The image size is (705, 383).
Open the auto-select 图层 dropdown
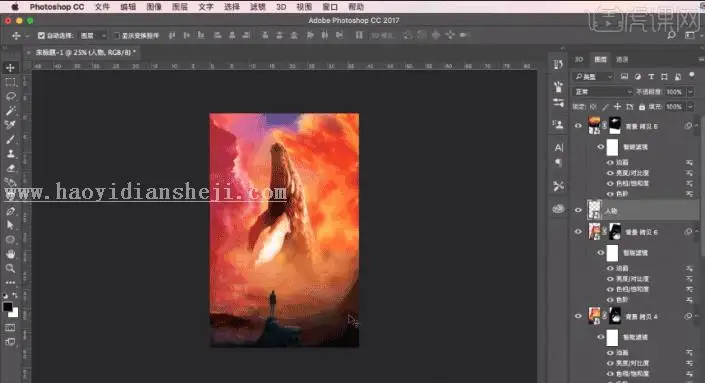tap(93, 35)
